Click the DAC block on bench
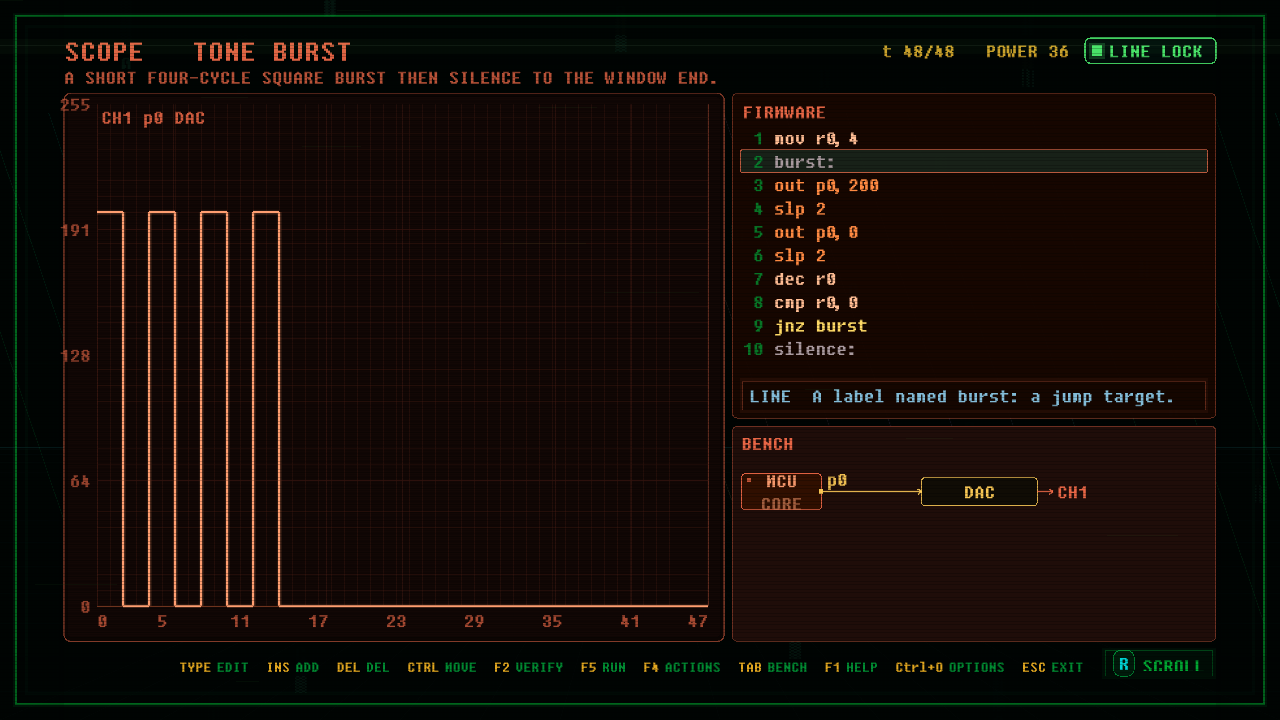Image resolution: width=1280 pixels, height=720 pixels. point(979,492)
